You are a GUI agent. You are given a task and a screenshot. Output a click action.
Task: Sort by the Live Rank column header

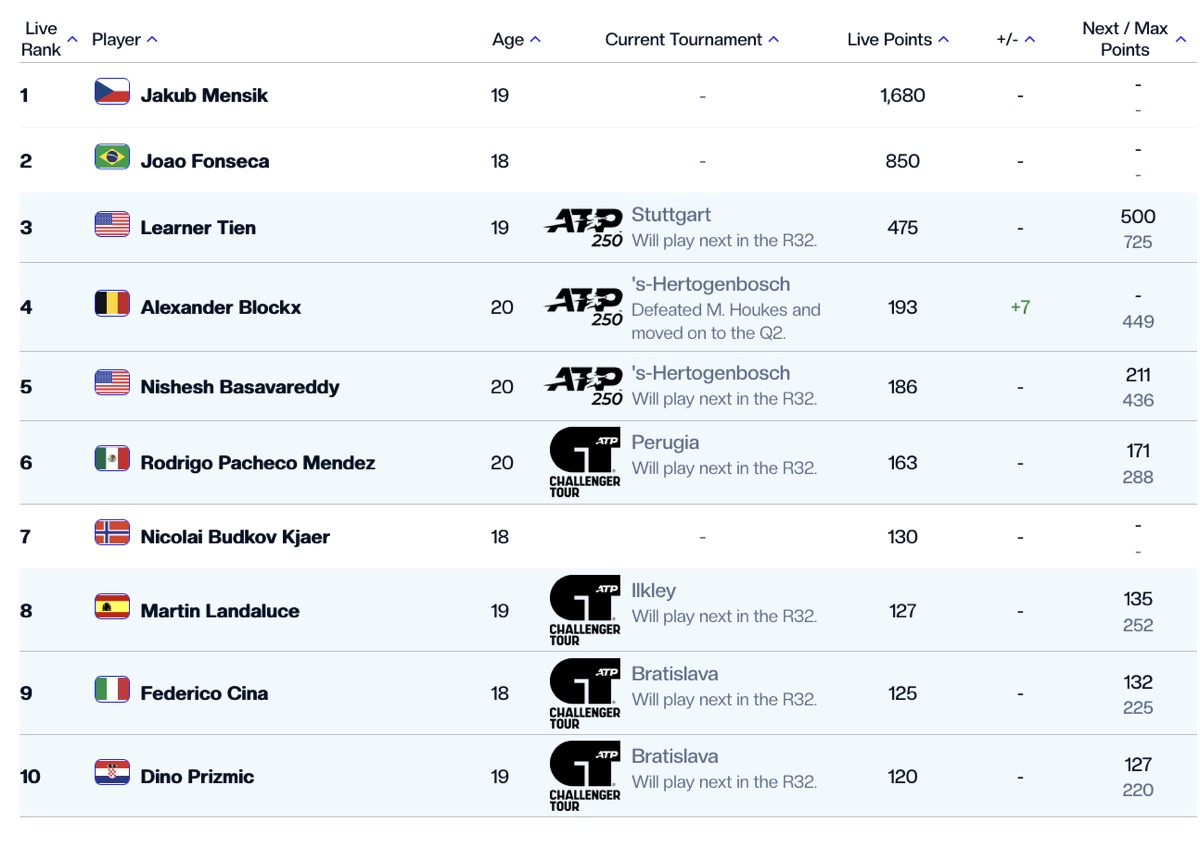(x=48, y=39)
